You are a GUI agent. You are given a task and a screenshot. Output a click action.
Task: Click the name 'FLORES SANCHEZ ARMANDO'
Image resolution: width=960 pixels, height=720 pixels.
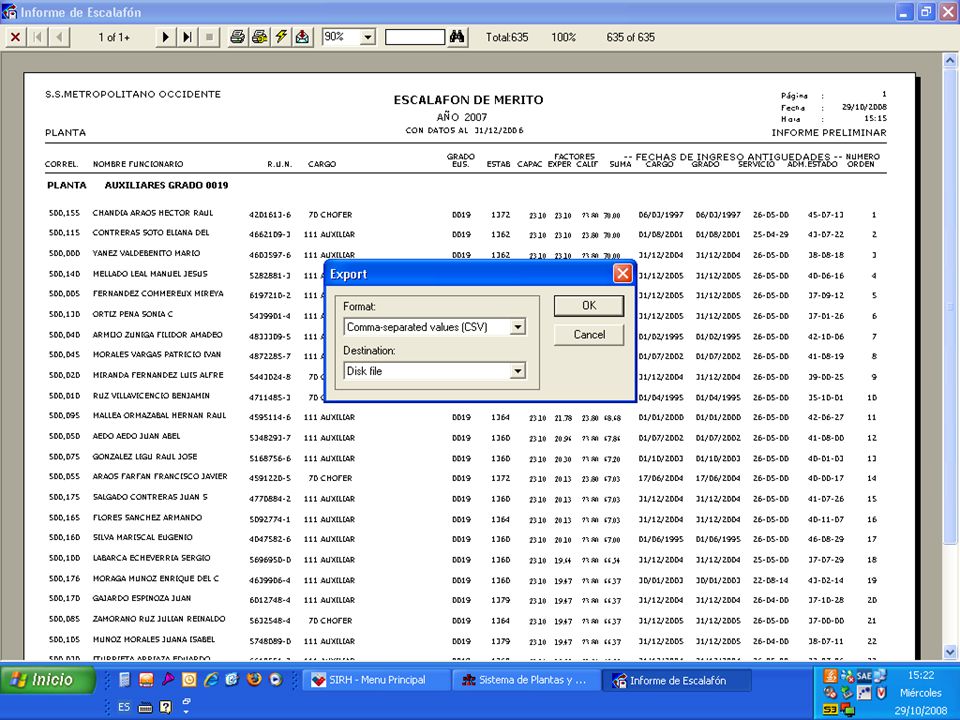[147, 517]
